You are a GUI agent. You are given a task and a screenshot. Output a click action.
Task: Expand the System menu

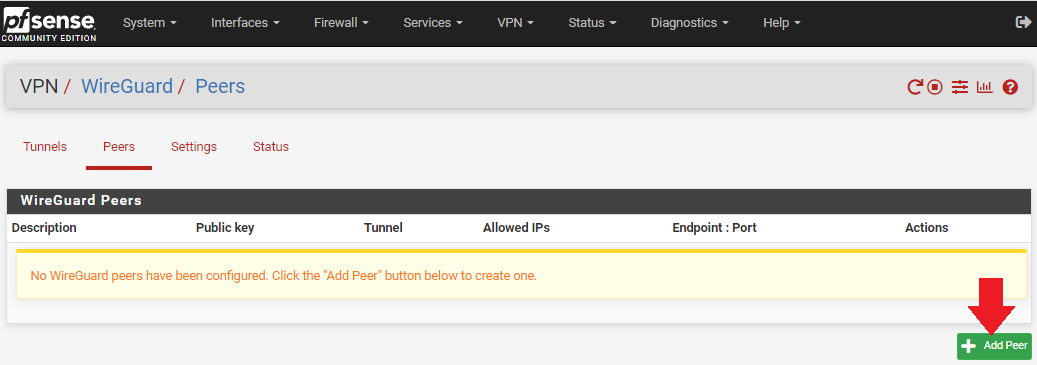coord(149,22)
